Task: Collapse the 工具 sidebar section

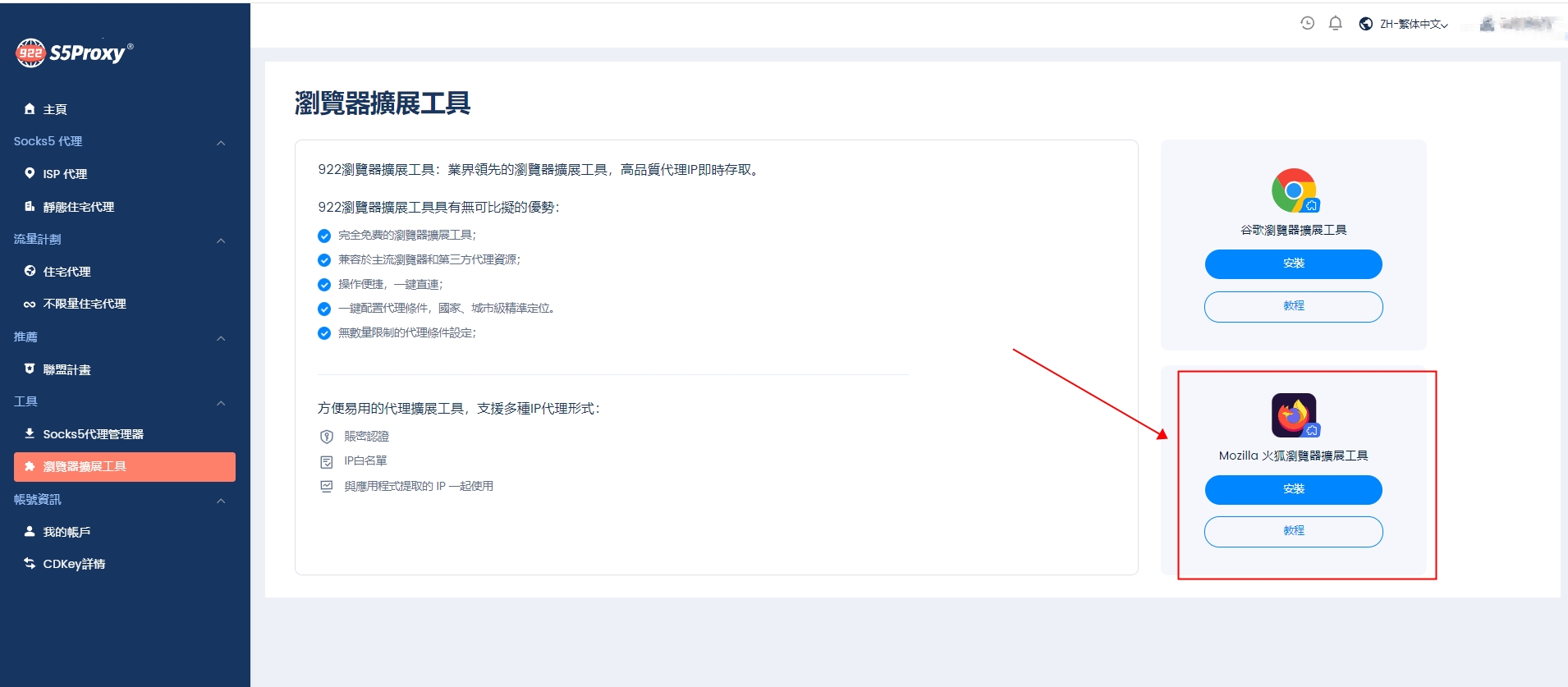Action: [221, 403]
